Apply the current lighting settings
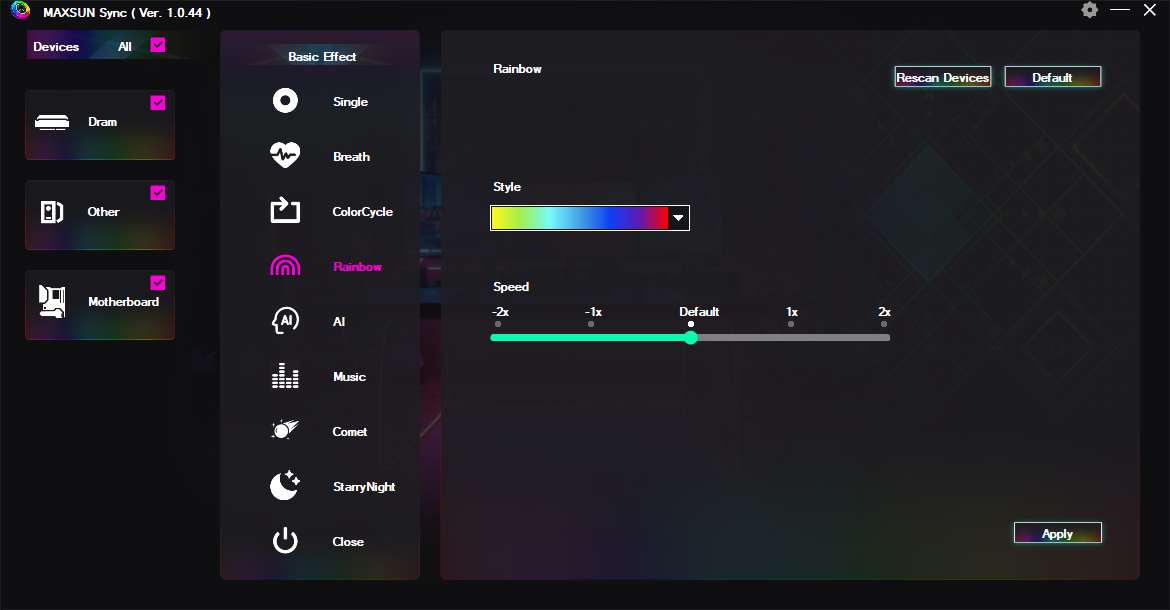The width and height of the screenshot is (1170, 610). pyautogui.click(x=1057, y=533)
